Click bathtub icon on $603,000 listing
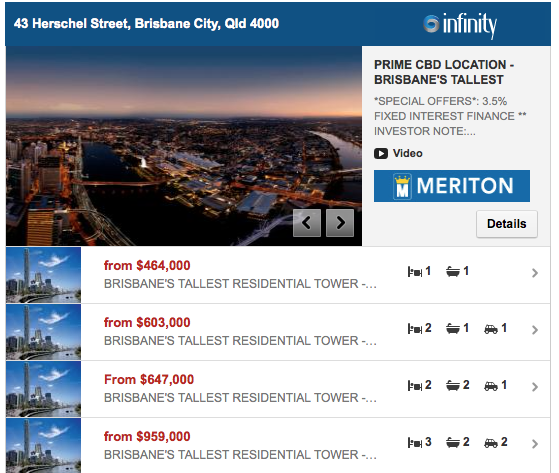This screenshot has width=559, height=473. 453,329
